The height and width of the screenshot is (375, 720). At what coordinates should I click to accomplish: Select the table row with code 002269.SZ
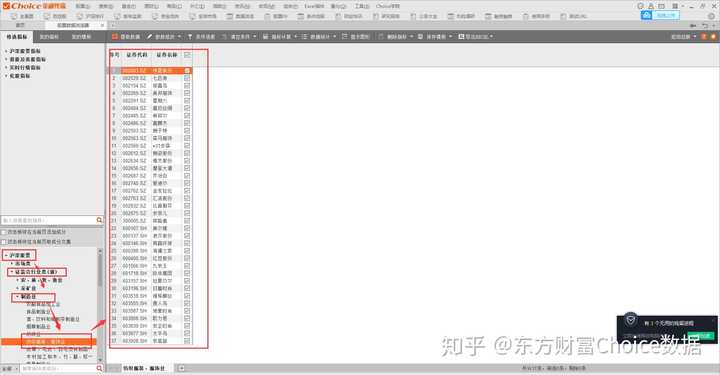tap(151, 93)
